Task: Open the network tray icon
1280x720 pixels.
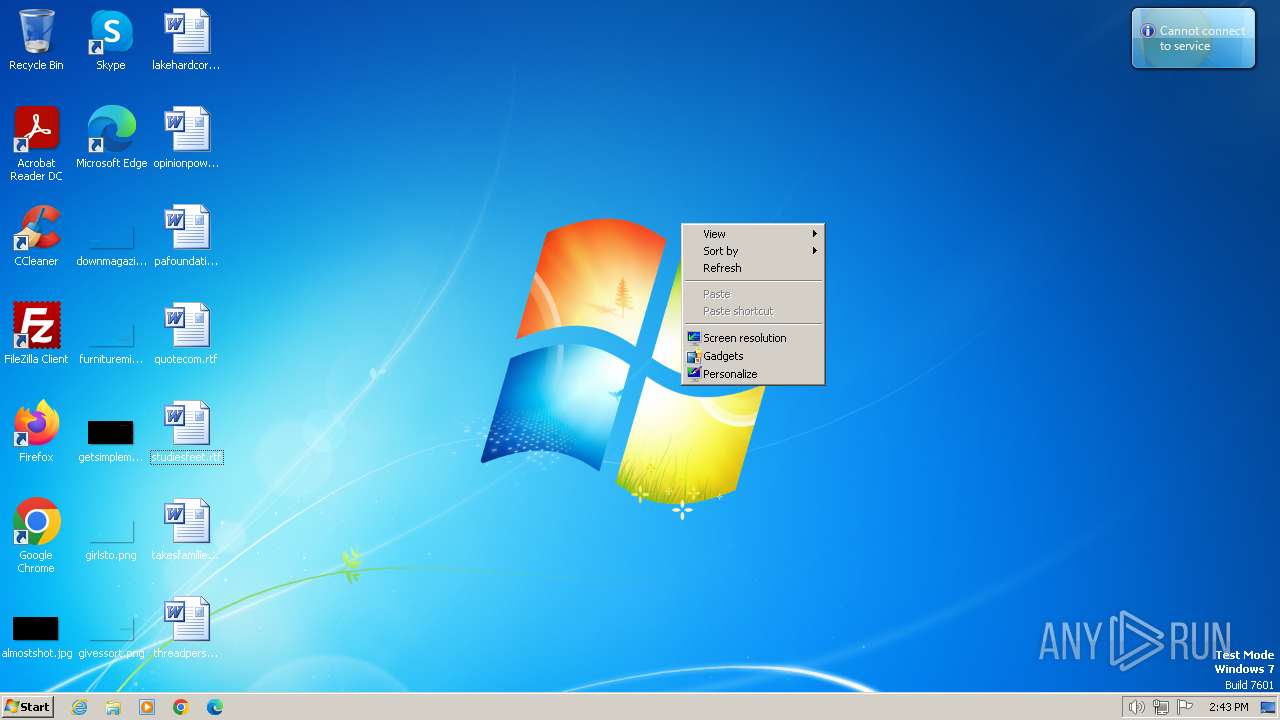Action: click(1160, 707)
